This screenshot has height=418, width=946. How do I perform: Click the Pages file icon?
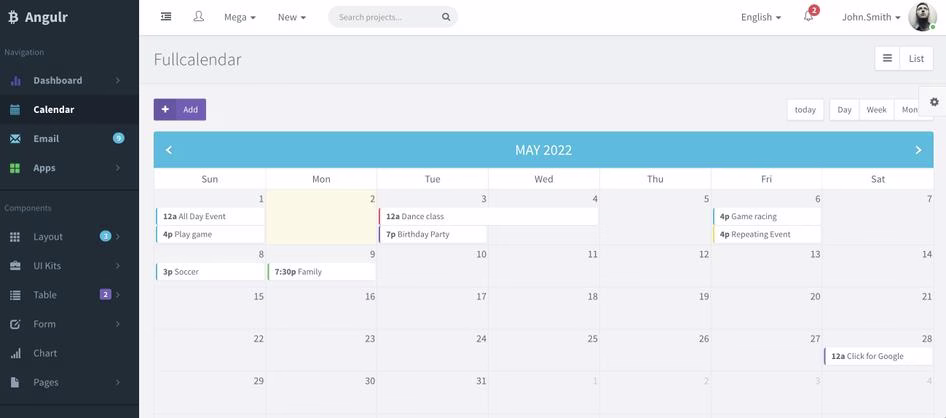pyautogui.click(x=16, y=382)
